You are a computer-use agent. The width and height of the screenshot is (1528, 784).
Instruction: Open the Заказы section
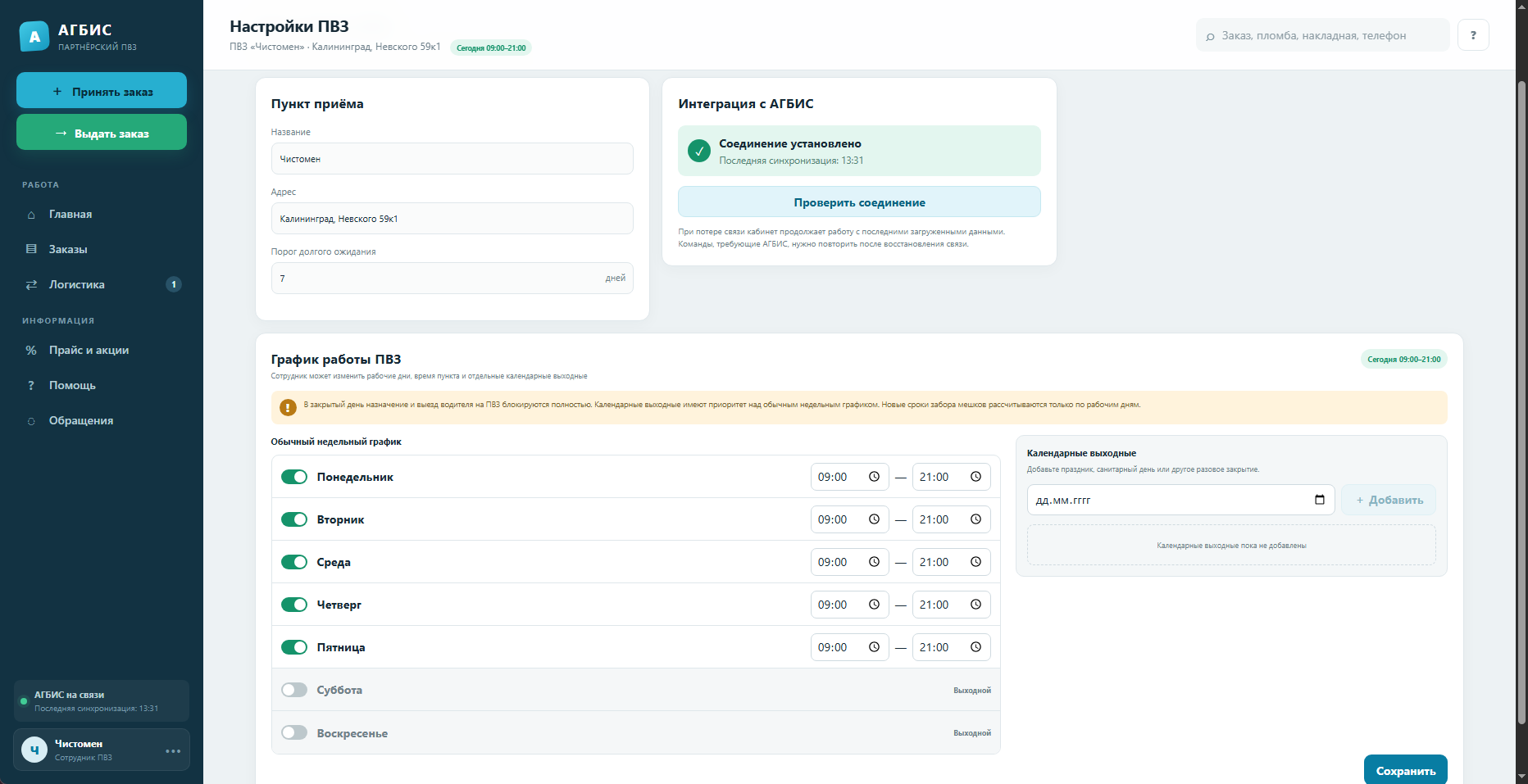tap(102, 250)
